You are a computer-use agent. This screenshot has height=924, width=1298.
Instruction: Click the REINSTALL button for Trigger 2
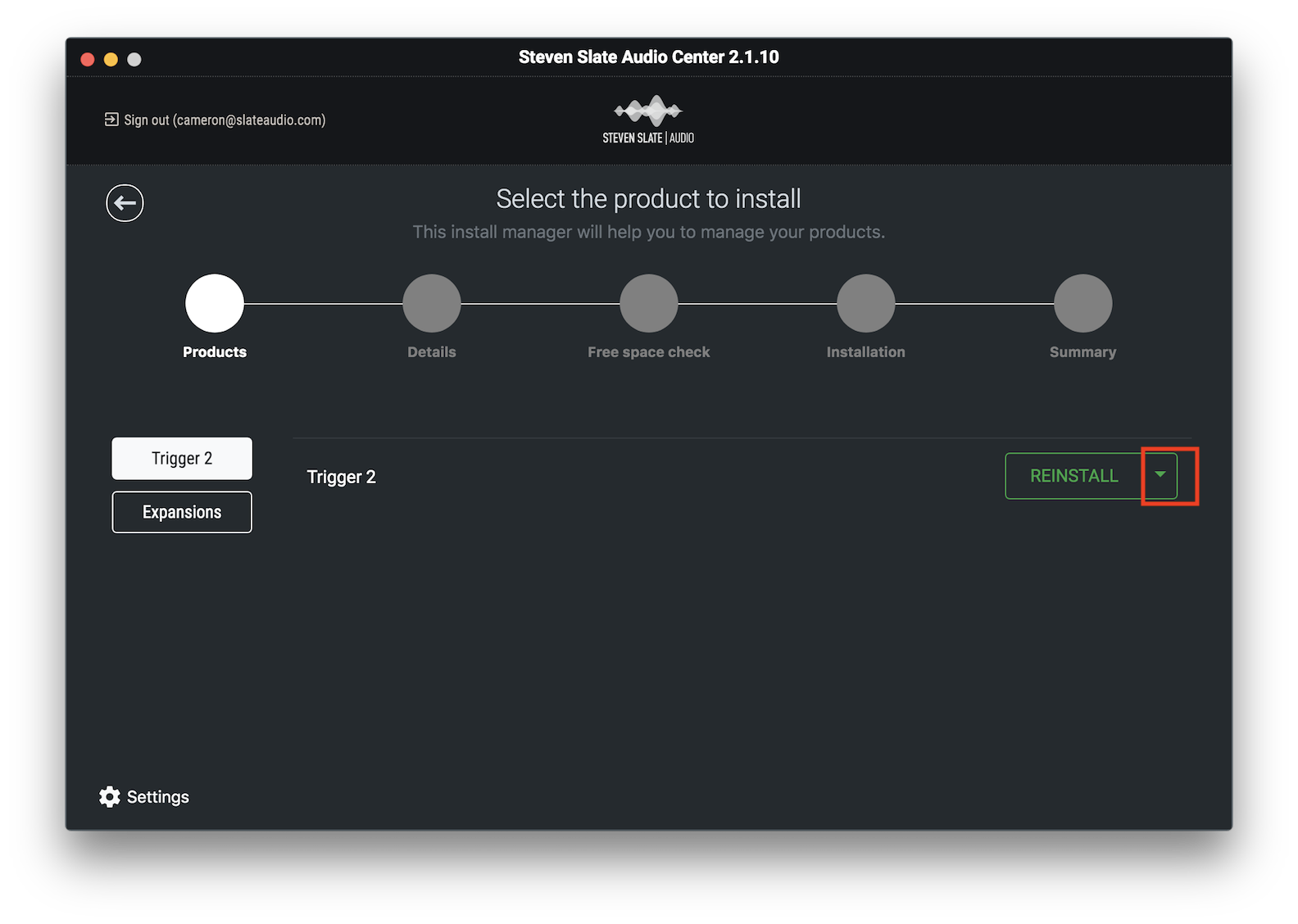[1073, 476]
